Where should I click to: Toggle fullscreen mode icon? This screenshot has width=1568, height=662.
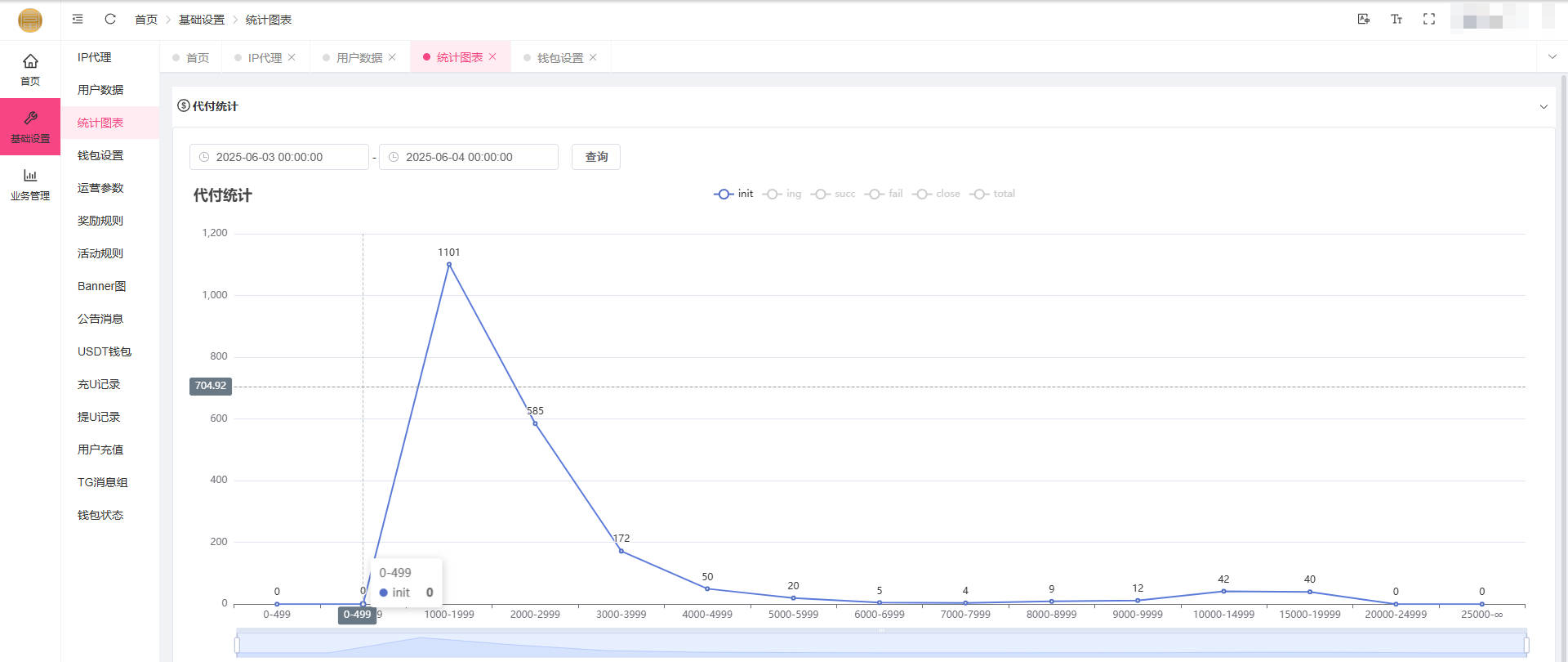click(1429, 19)
